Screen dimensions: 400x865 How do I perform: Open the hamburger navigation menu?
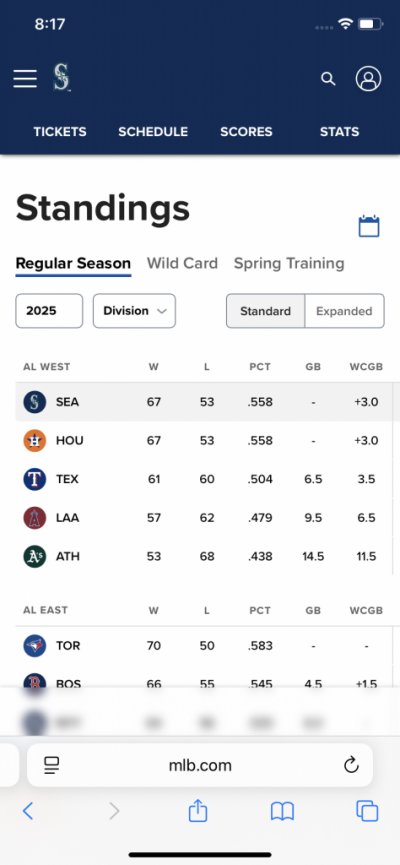click(x=25, y=79)
